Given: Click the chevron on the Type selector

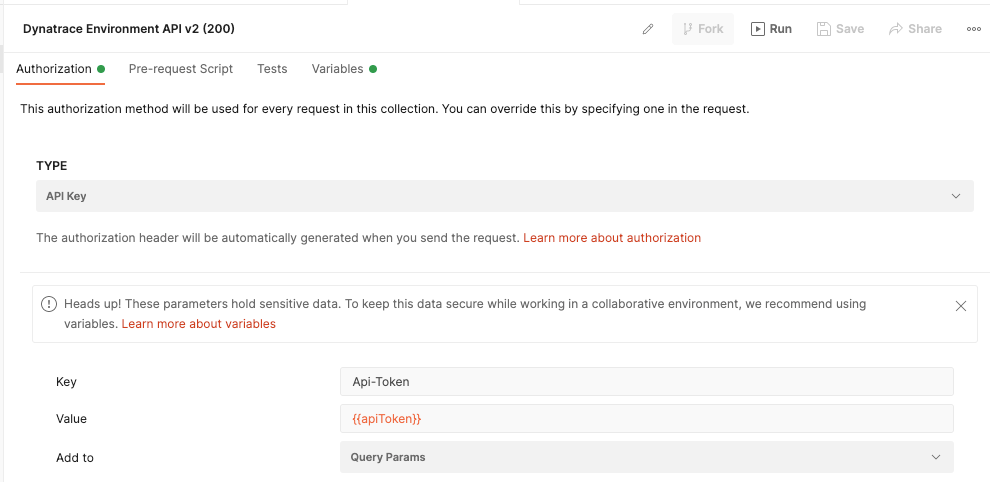Looking at the screenshot, I should click(955, 196).
